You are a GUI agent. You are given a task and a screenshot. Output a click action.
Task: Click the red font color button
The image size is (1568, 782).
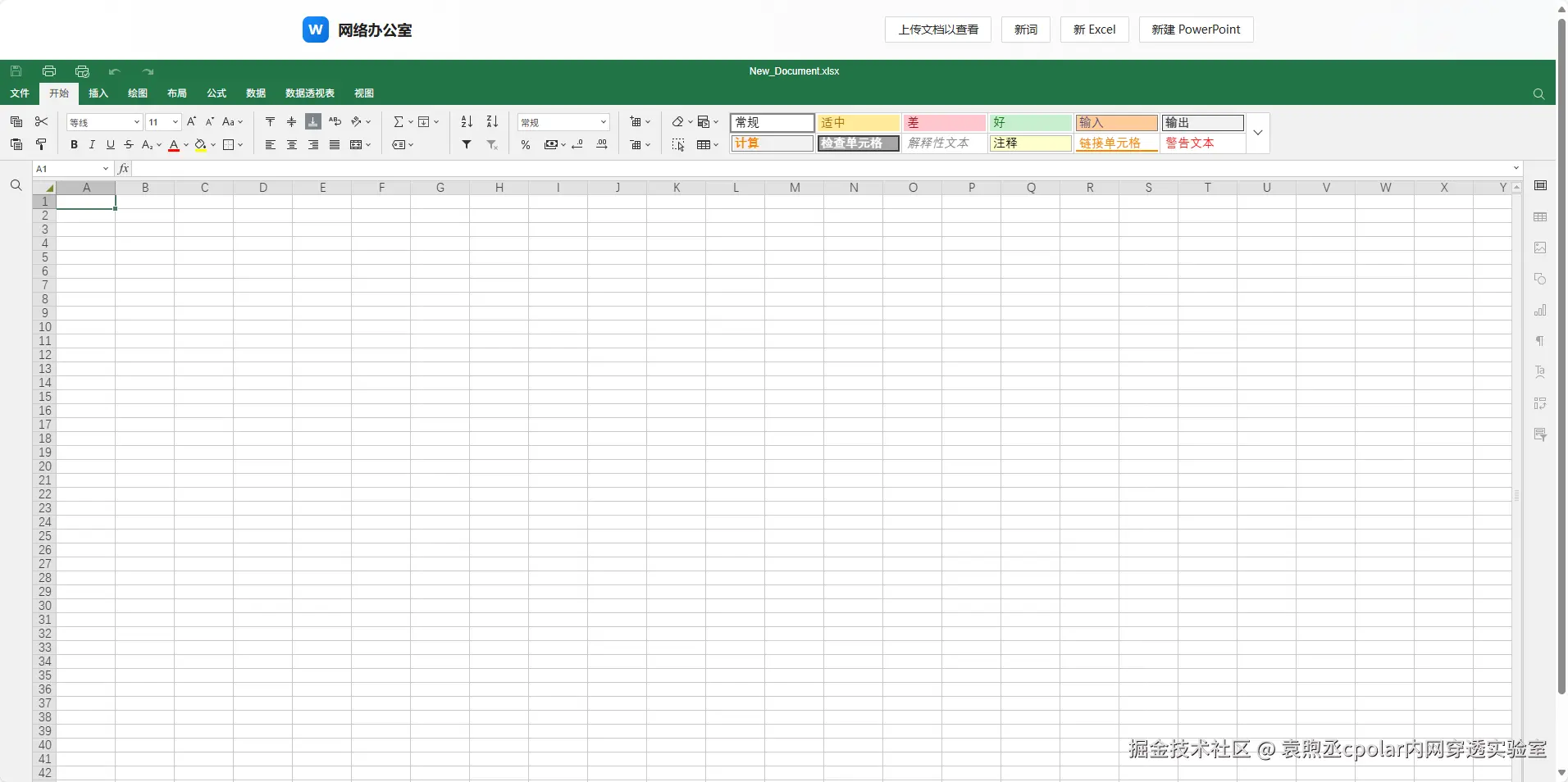pos(174,144)
